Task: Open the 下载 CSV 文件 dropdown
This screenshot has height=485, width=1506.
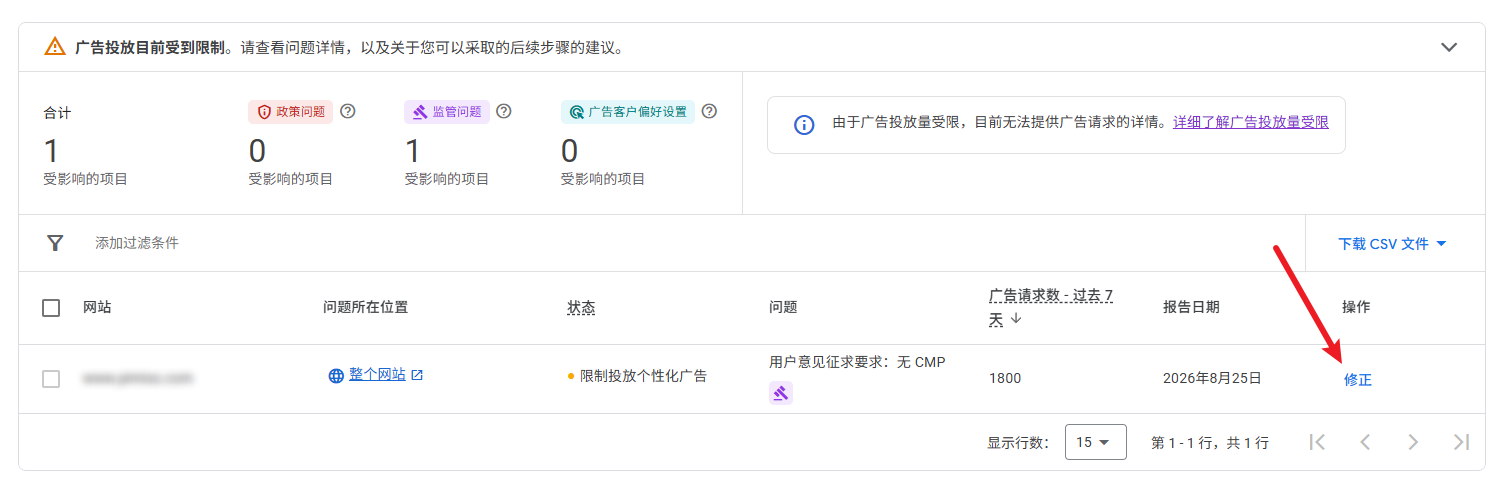Action: pos(1392,243)
